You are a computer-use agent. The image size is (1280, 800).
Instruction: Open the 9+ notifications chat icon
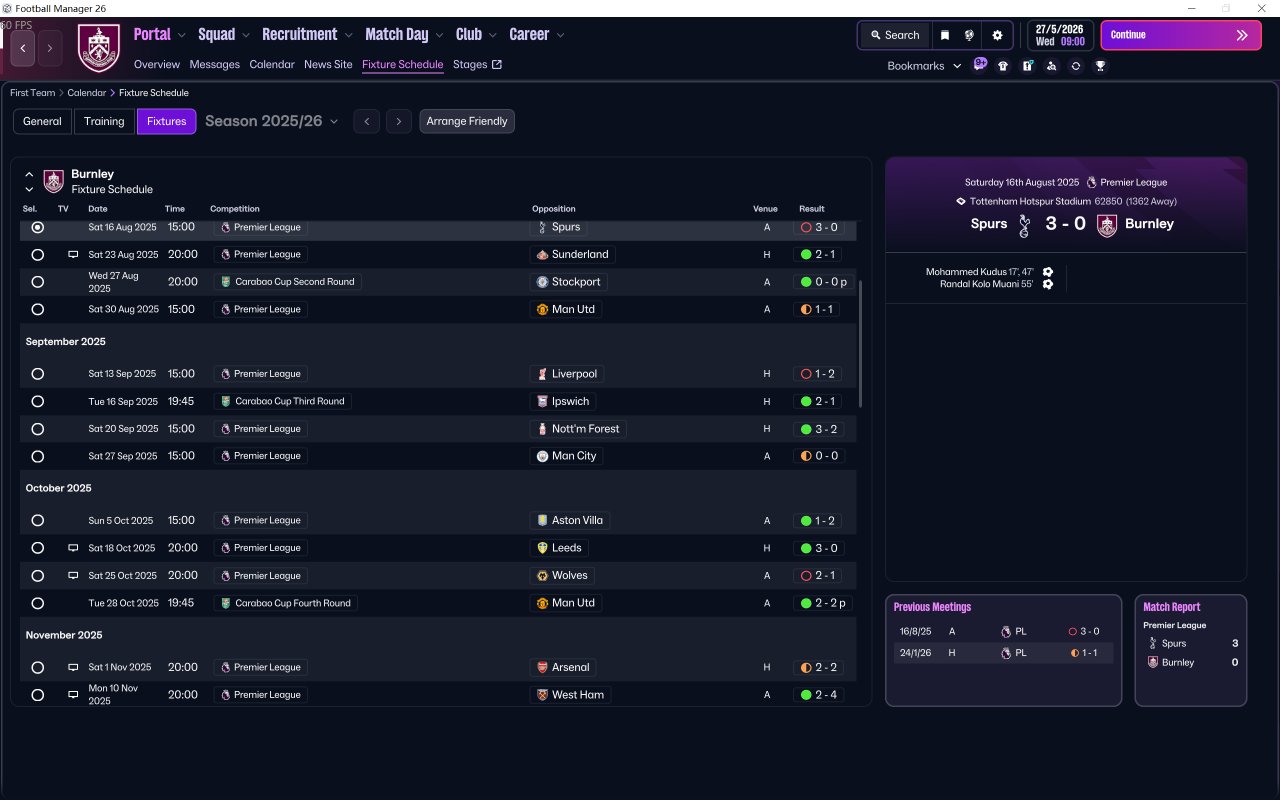[x=980, y=65]
